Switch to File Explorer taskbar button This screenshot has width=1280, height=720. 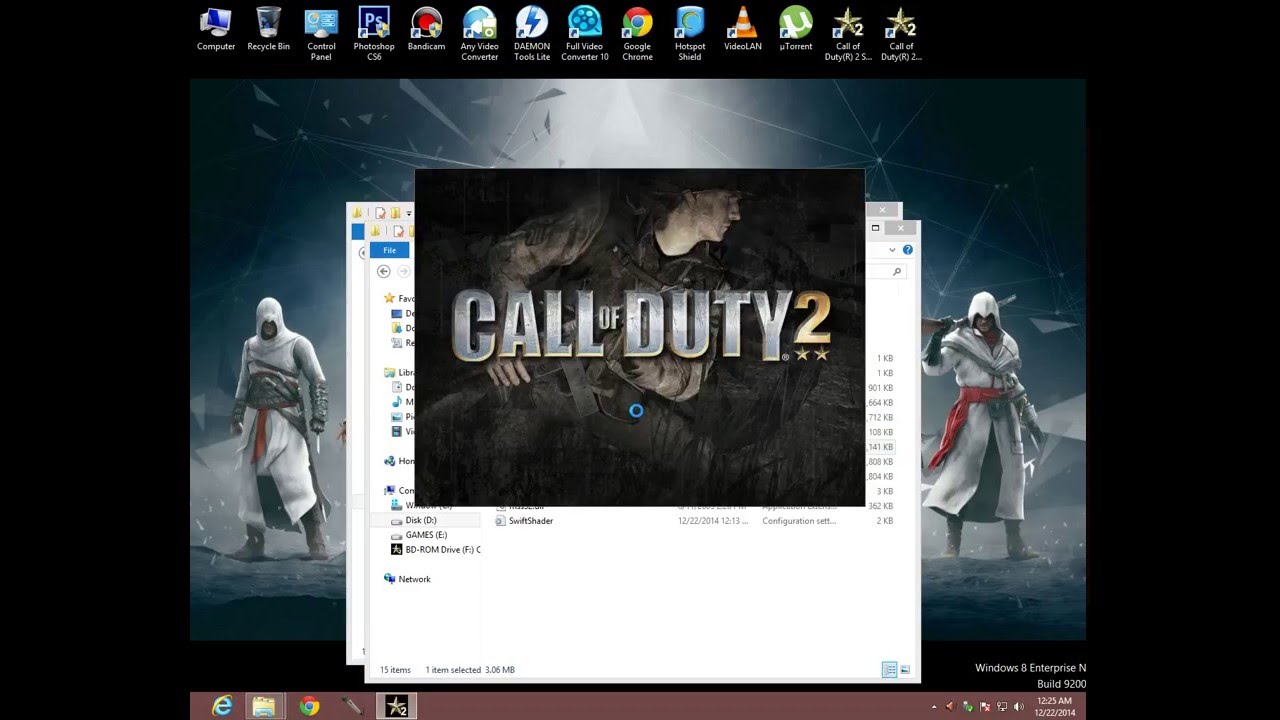(x=264, y=706)
